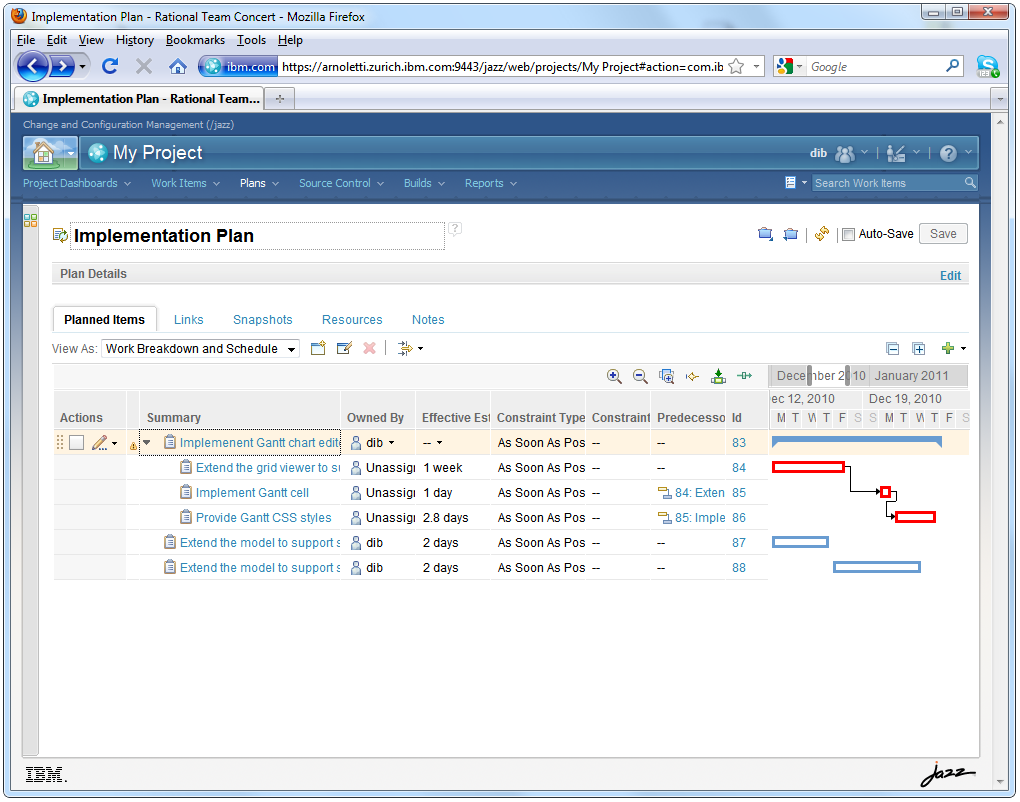Enable the Auto-Save checkbox
The width and height of the screenshot is (1020, 802).
coord(848,234)
